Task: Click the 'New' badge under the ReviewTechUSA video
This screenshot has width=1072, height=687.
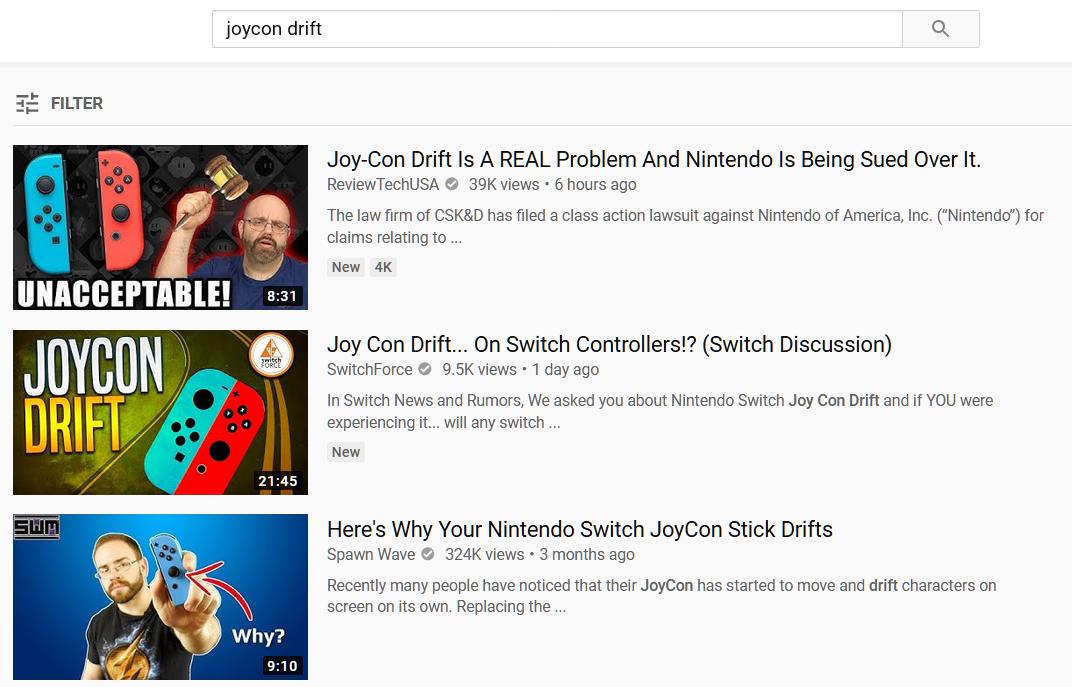Action: (346, 267)
